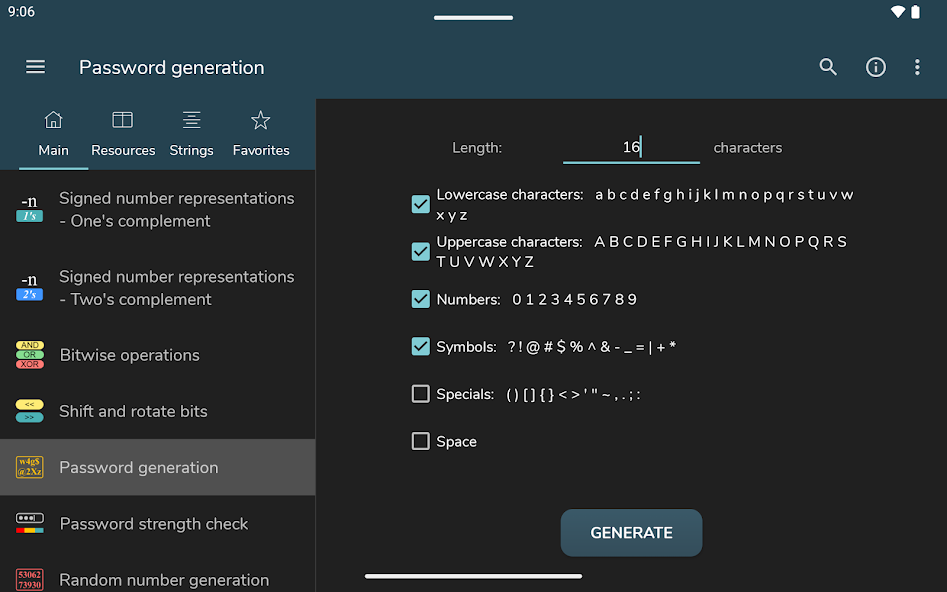Click the 9:06 clock in status bar
The image size is (947, 592).
21,11
